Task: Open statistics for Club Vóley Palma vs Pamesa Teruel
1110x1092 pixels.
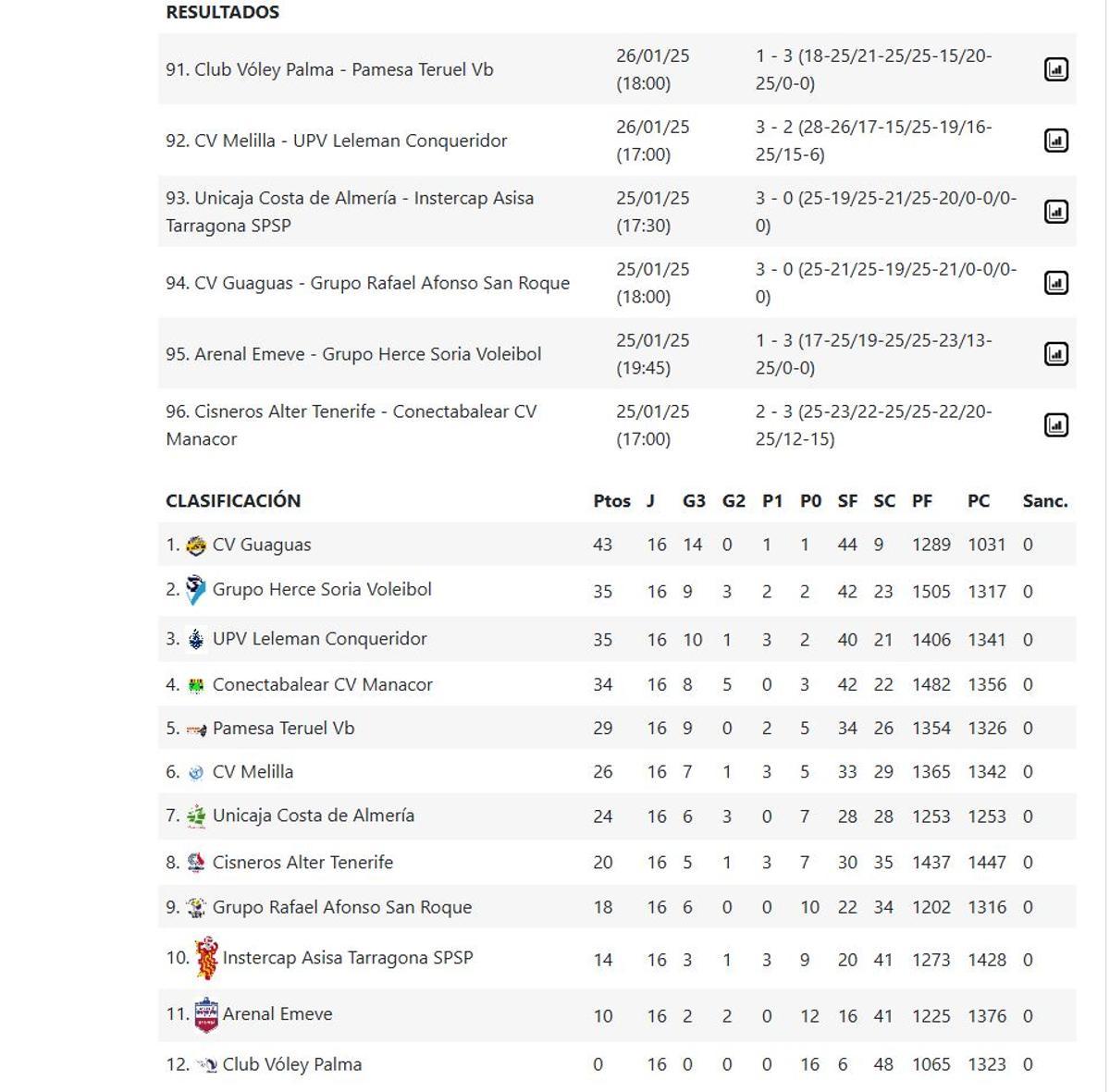Action: 1057,68
